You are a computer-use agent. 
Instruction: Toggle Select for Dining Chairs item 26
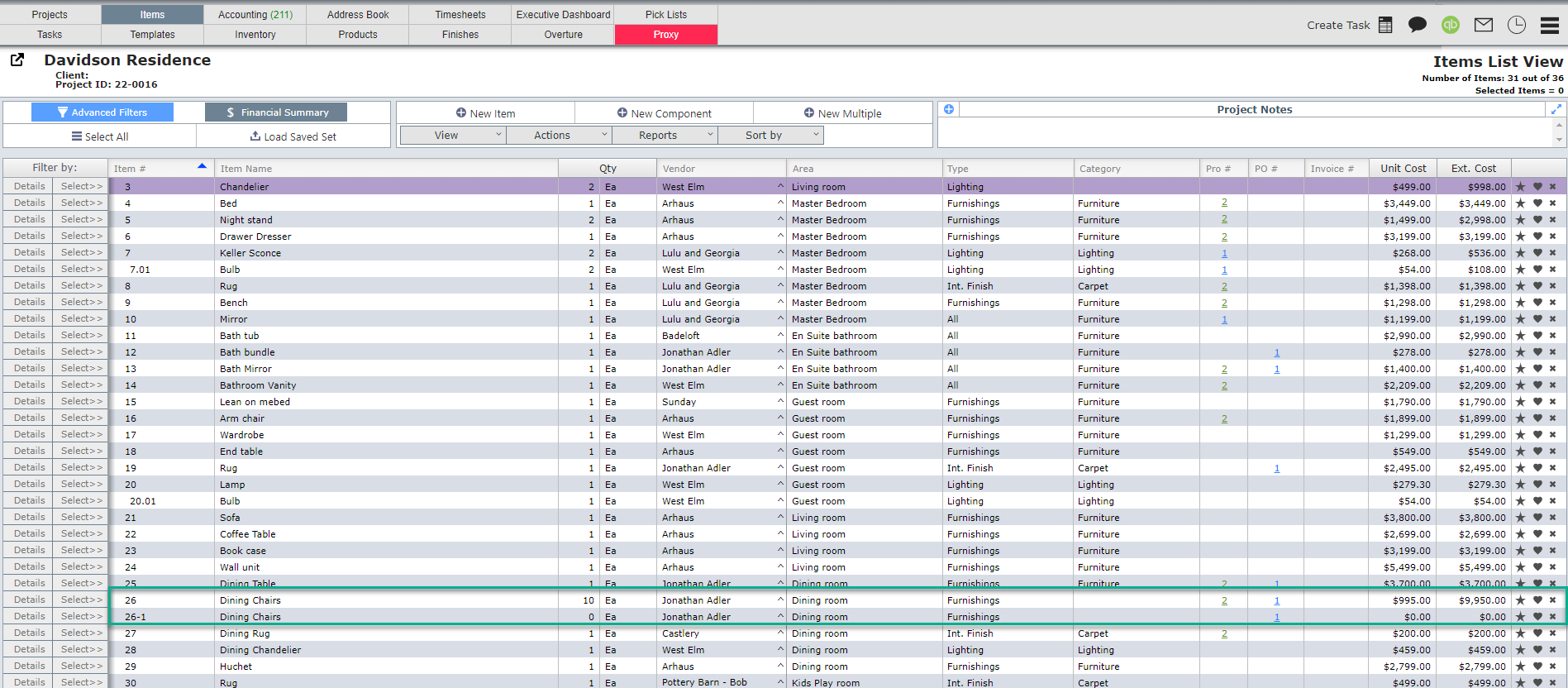(81, 600)
